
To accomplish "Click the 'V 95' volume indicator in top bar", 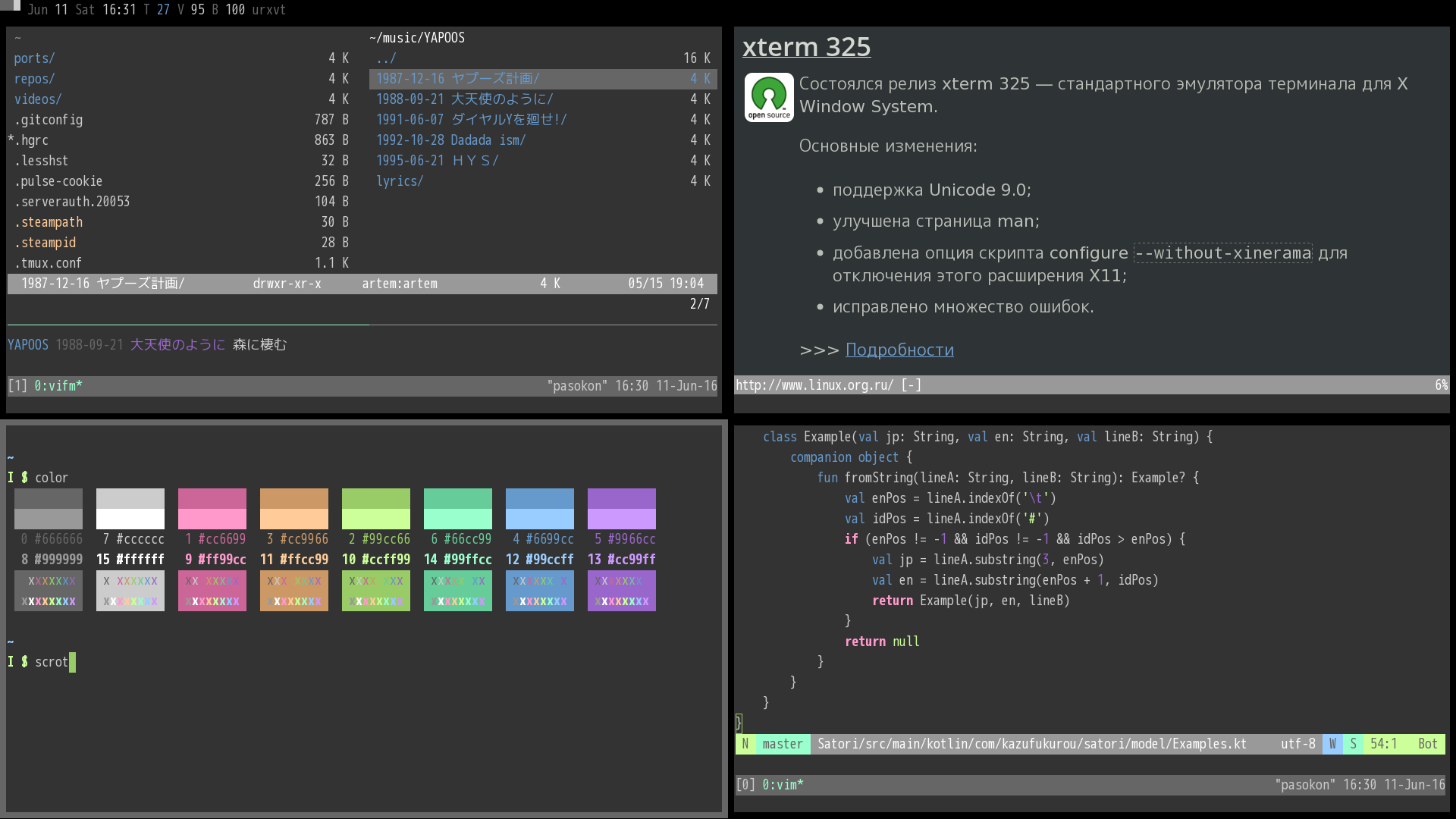I will pos(190,10).
